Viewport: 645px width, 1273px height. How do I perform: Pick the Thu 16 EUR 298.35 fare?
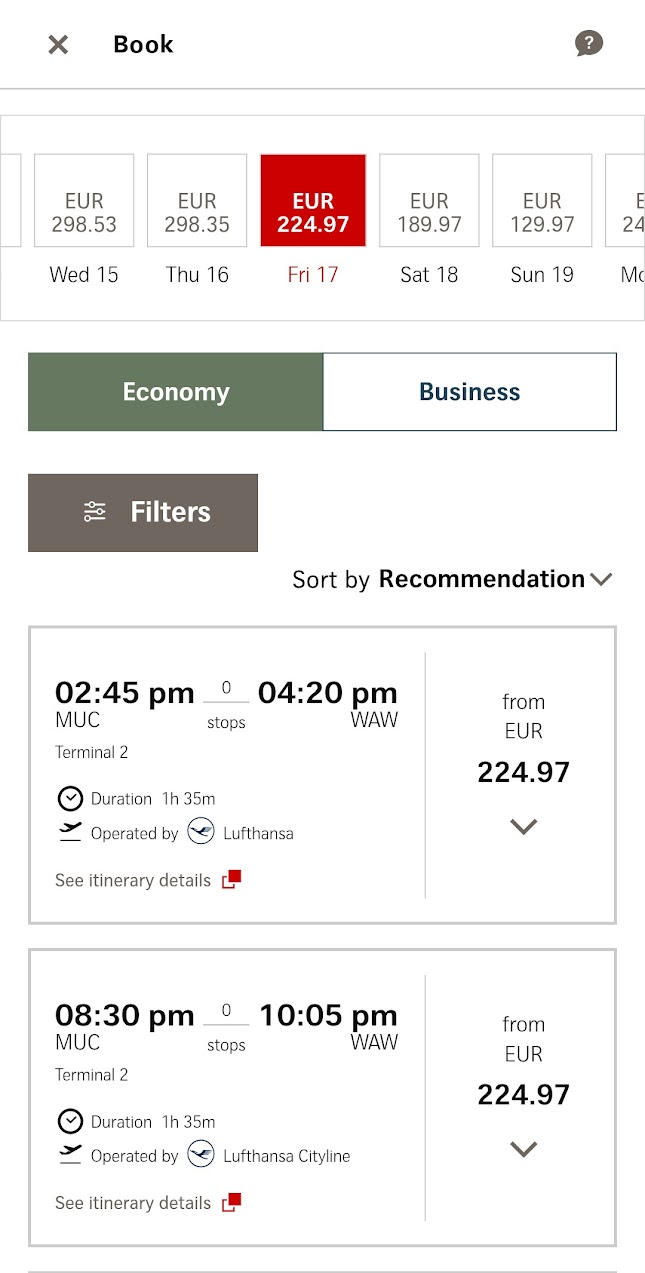(x=196, y=200)
